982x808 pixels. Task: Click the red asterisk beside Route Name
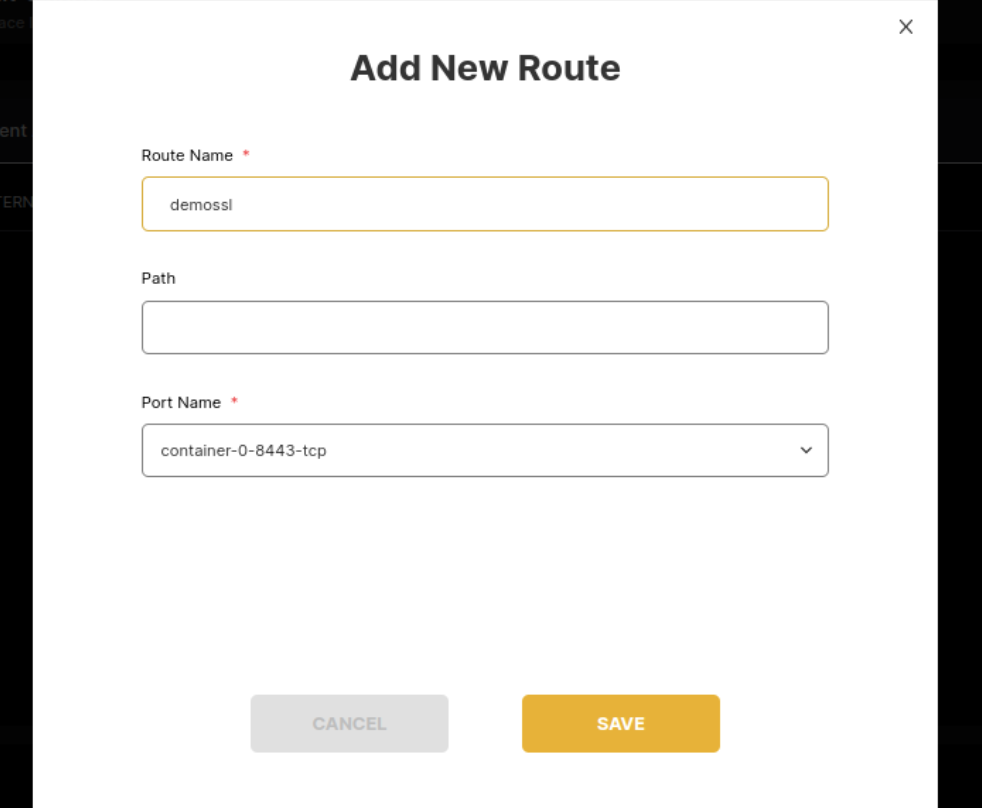[246, 155]
